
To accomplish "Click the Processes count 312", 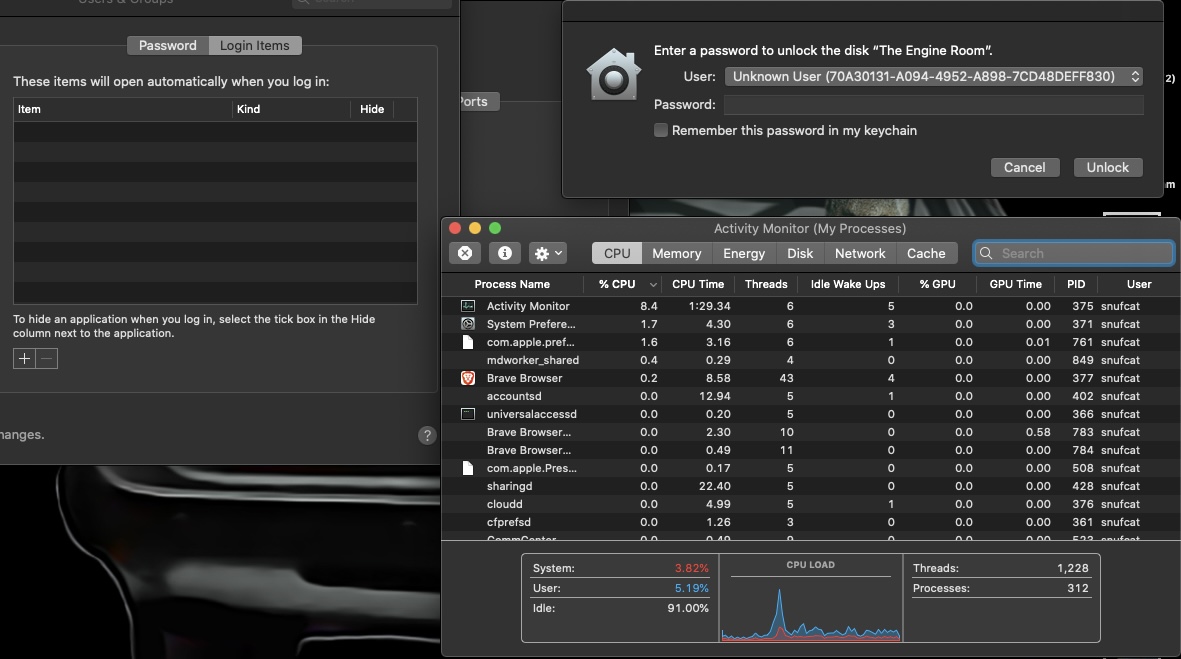I will (1078, 588).
